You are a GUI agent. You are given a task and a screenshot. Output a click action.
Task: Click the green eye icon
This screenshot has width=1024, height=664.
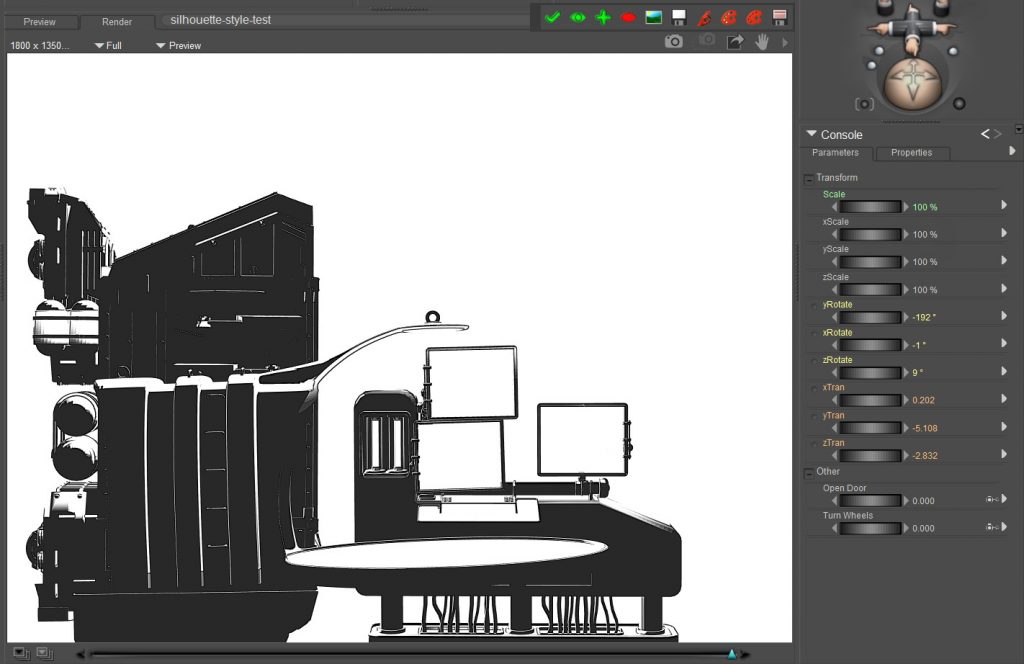(x=578, y=17)
